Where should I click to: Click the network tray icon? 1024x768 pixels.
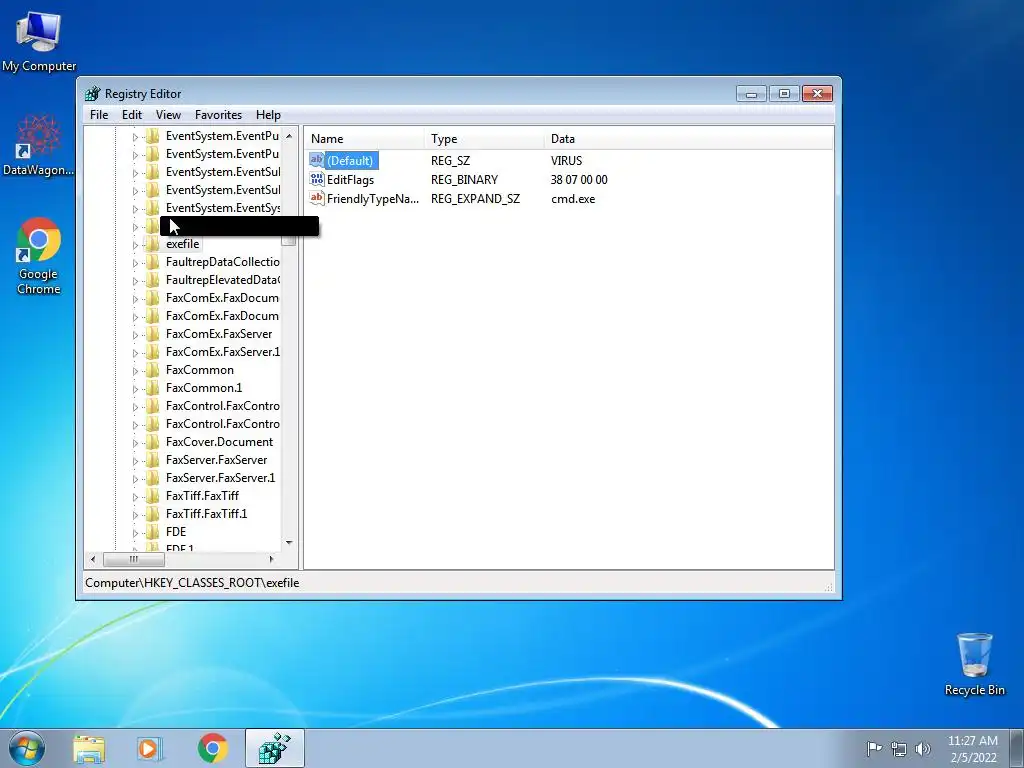[899, 749]
